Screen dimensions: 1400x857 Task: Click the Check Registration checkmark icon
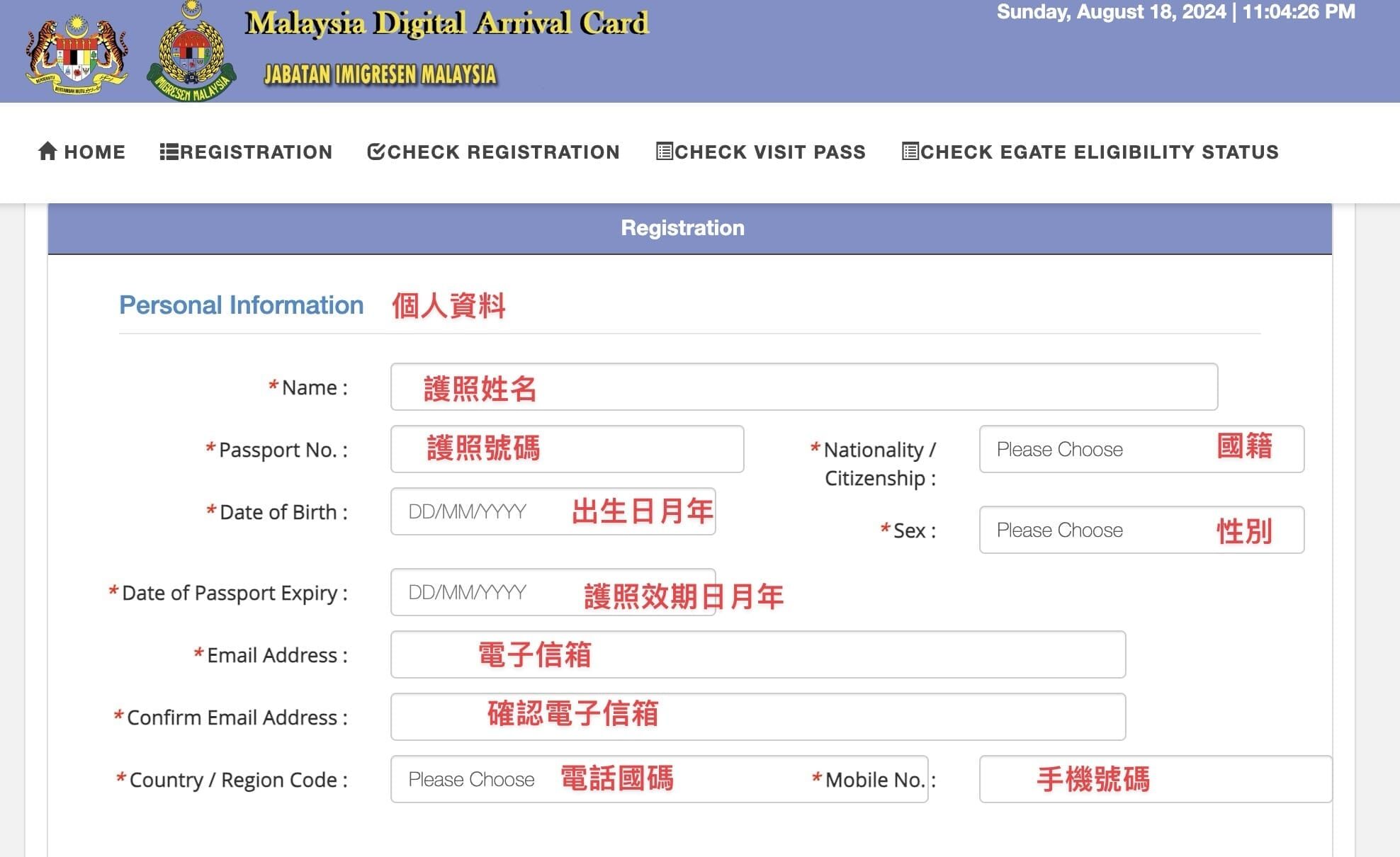click(376, 151)
